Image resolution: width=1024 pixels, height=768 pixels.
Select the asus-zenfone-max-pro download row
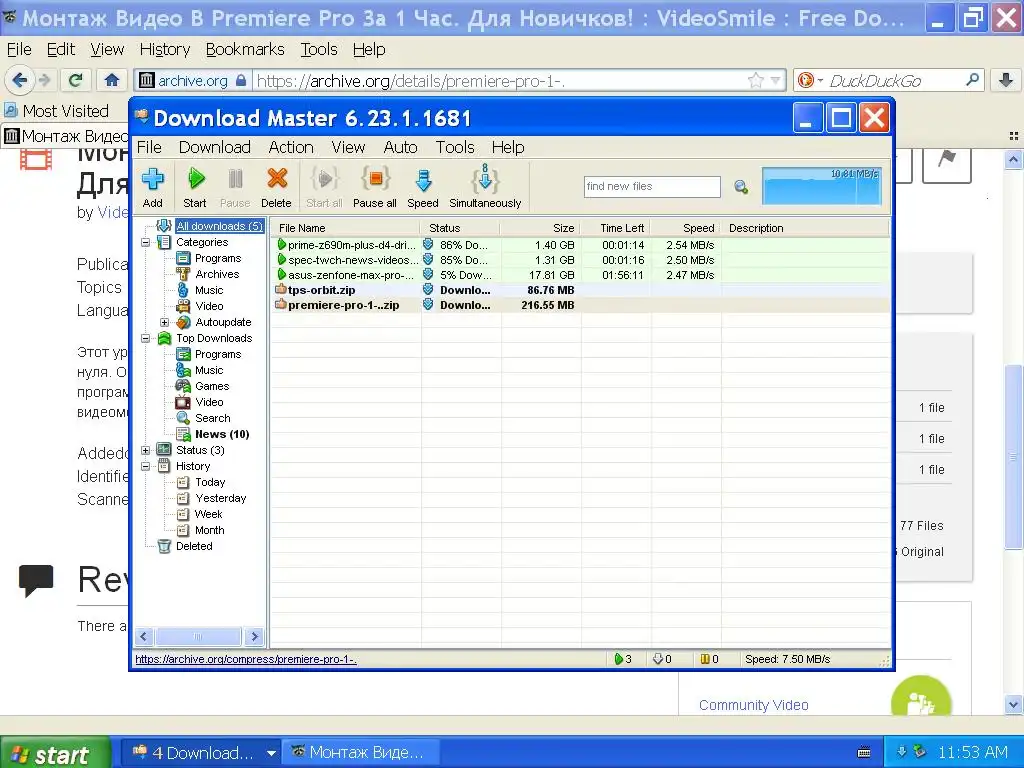pyautogui.click(x=580, y=275)
